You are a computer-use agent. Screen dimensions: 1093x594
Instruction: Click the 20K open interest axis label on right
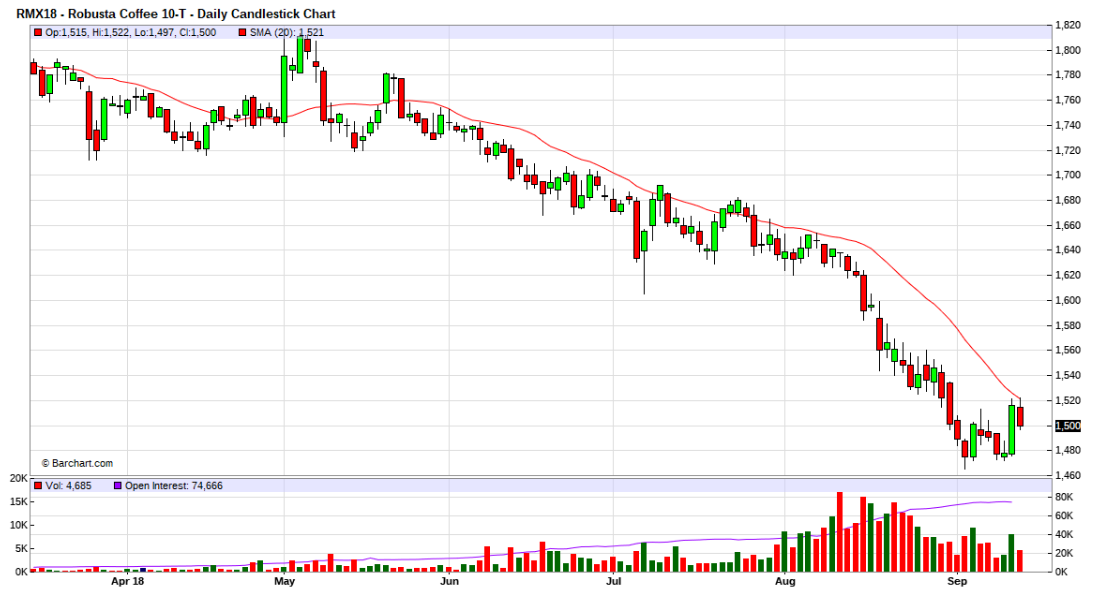point(1064,554)
